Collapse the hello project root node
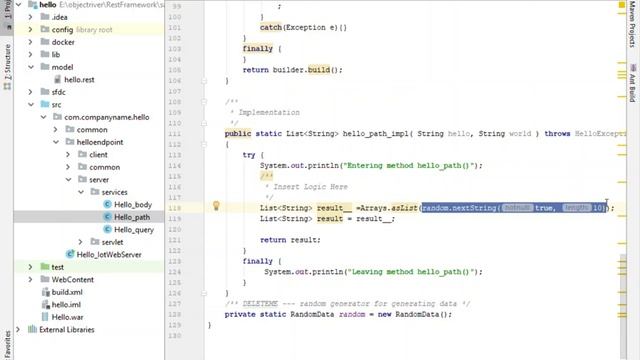Screen dimensions: 640x360 [x=19, y=5]
